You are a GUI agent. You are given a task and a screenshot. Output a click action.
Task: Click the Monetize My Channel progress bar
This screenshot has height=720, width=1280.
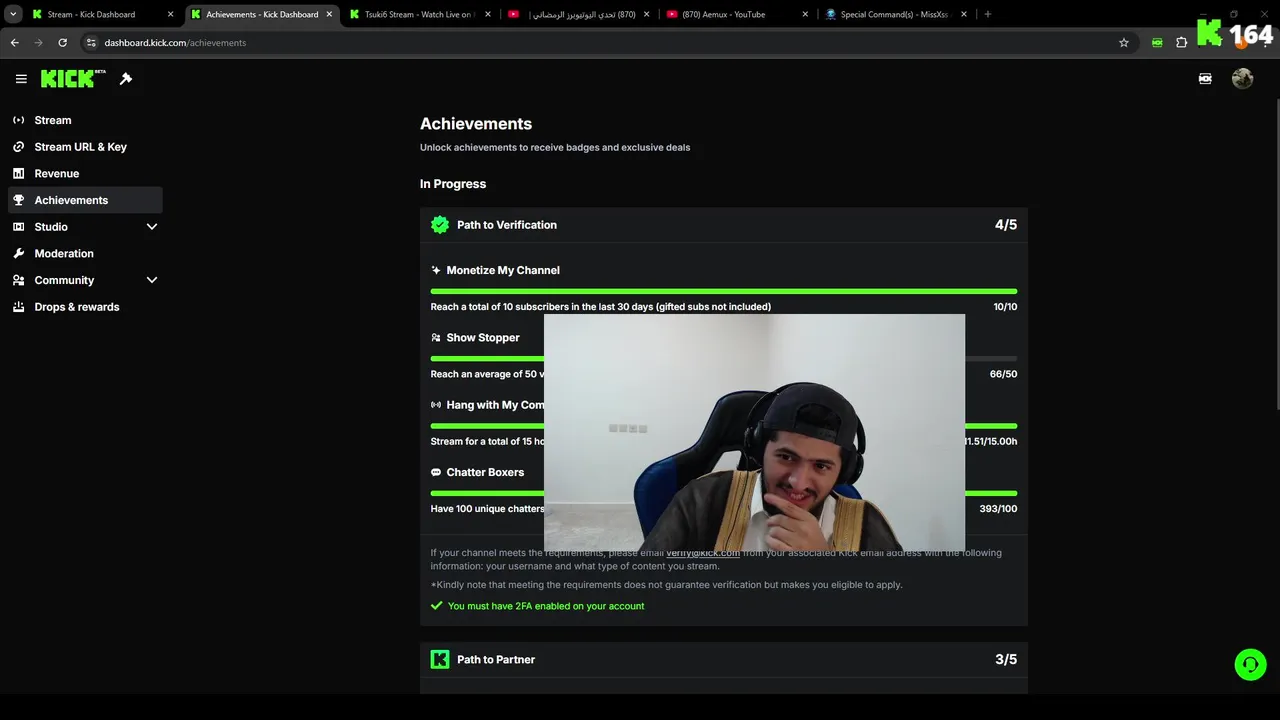724,291
